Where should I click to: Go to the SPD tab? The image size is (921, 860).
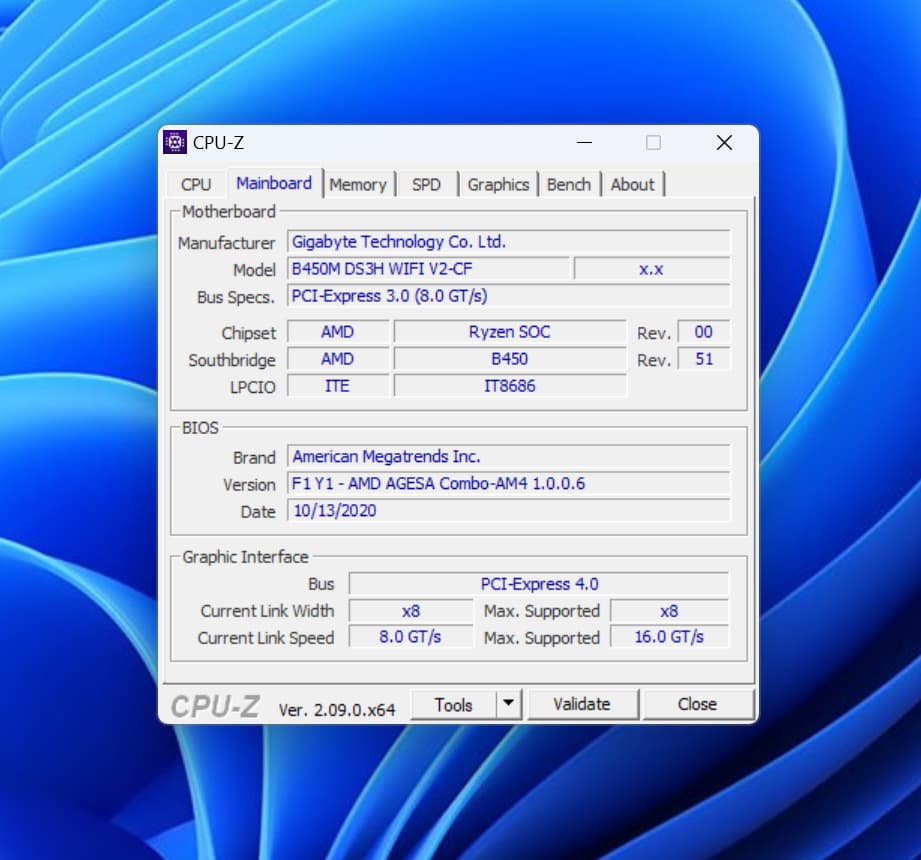[x=426, y=184]
